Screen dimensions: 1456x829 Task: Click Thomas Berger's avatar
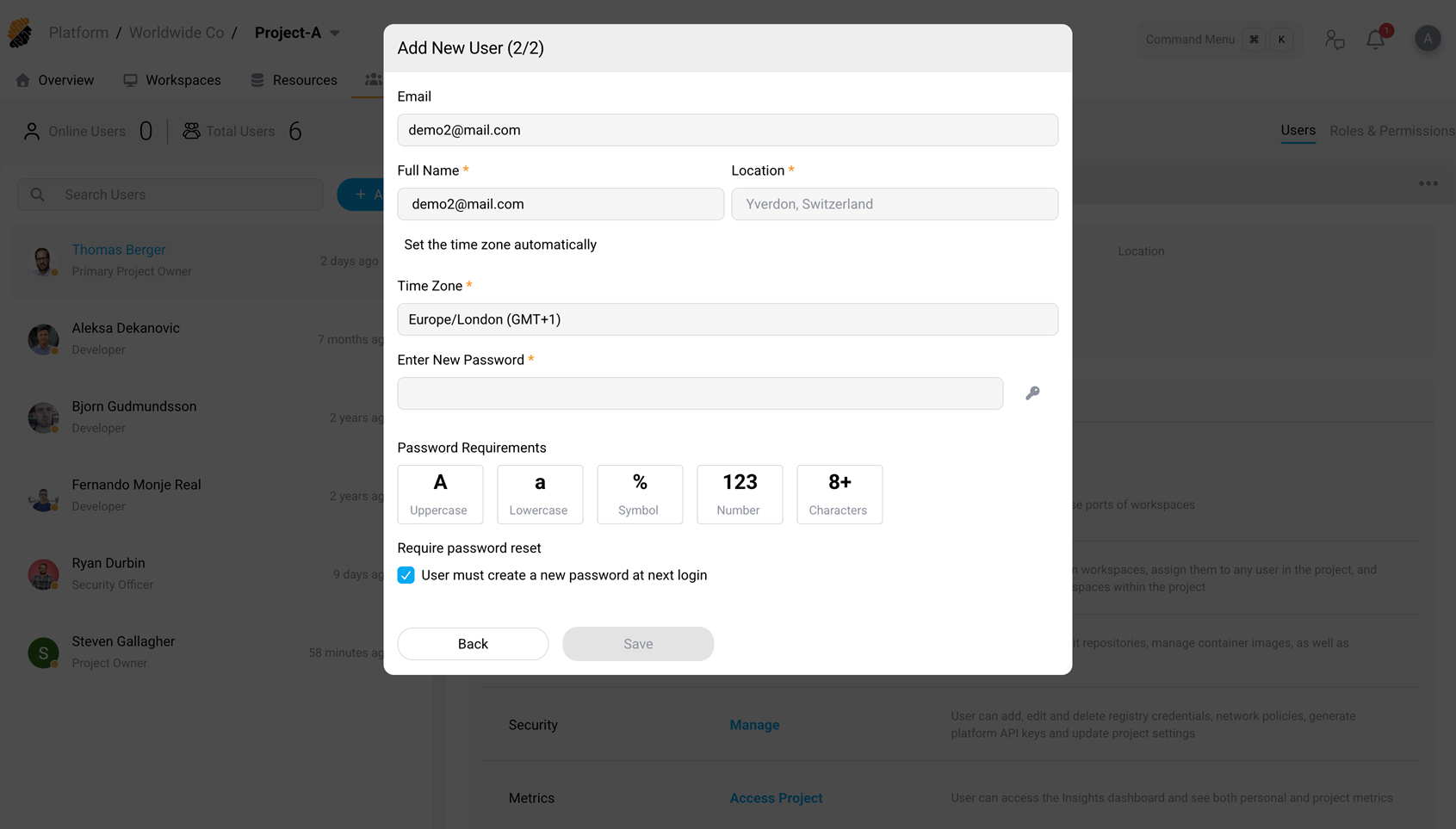coord(43,261)
